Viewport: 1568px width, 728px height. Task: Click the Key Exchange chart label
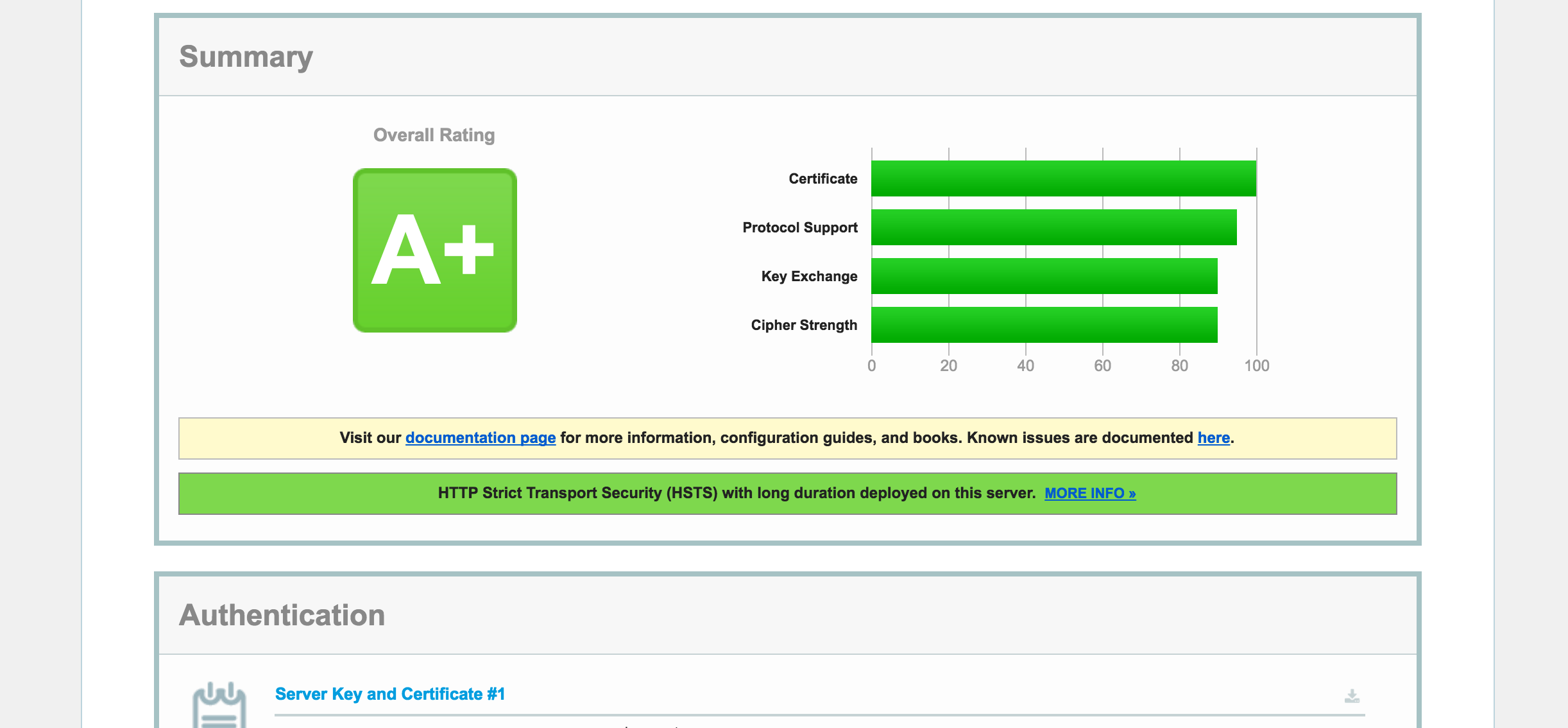[808, 276]
